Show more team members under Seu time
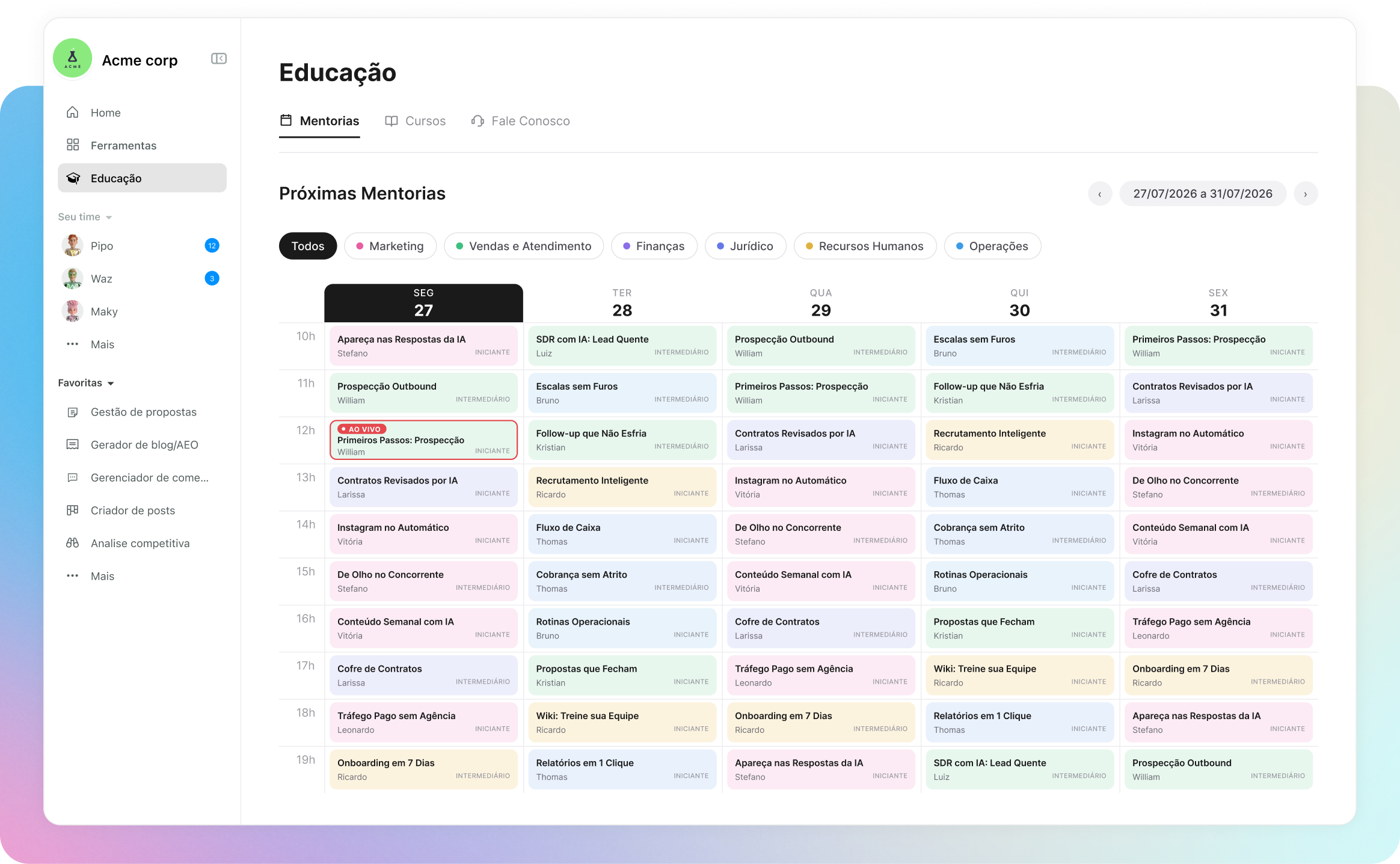The image size is (1400, 864). 142,345
